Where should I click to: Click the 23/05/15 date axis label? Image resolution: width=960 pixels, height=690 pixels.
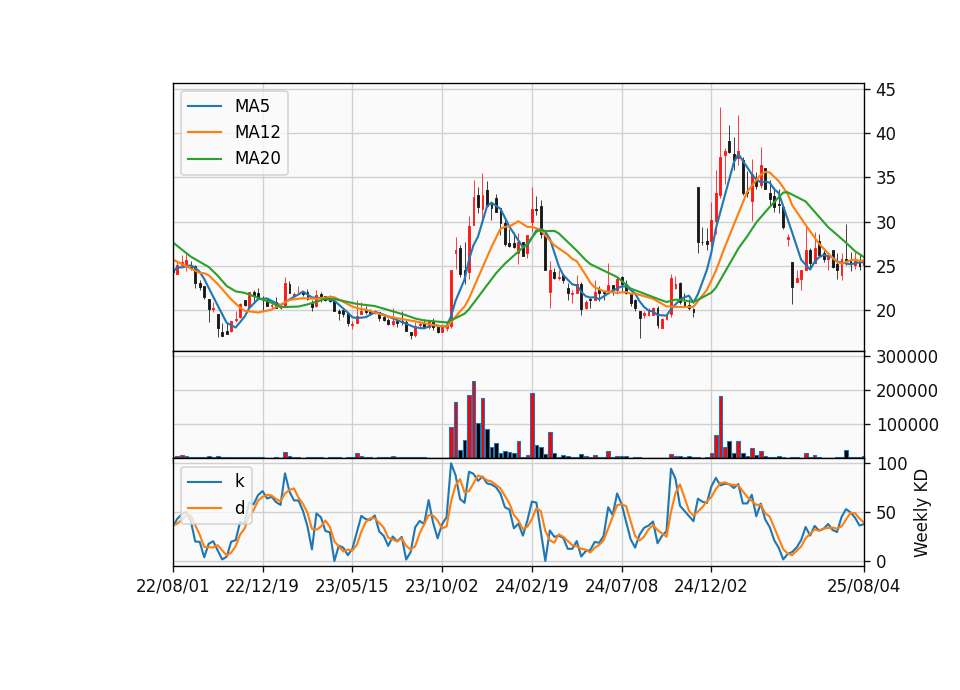(351, 586)
